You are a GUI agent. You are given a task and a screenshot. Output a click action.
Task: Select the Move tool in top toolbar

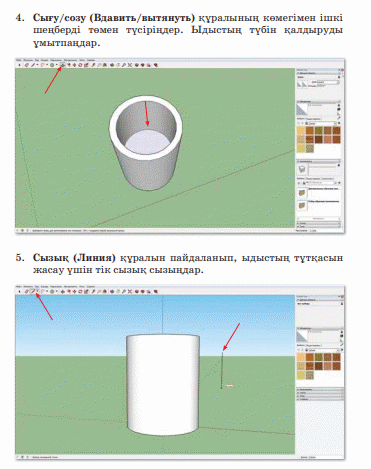pyautogui.click(x=74, y=65)
